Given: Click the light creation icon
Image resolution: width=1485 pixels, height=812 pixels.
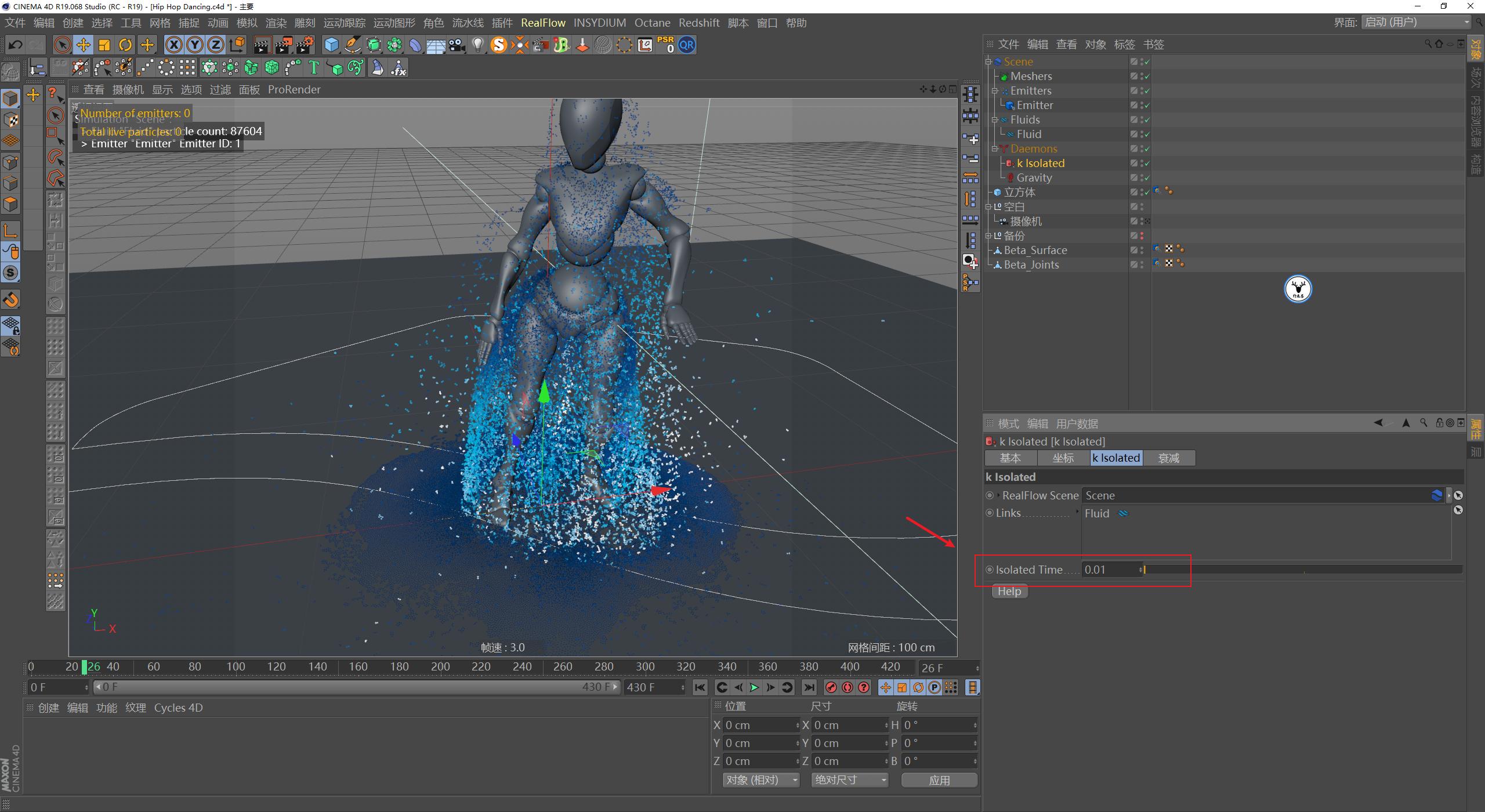Looking at the screenshot, I should (477, 45).
